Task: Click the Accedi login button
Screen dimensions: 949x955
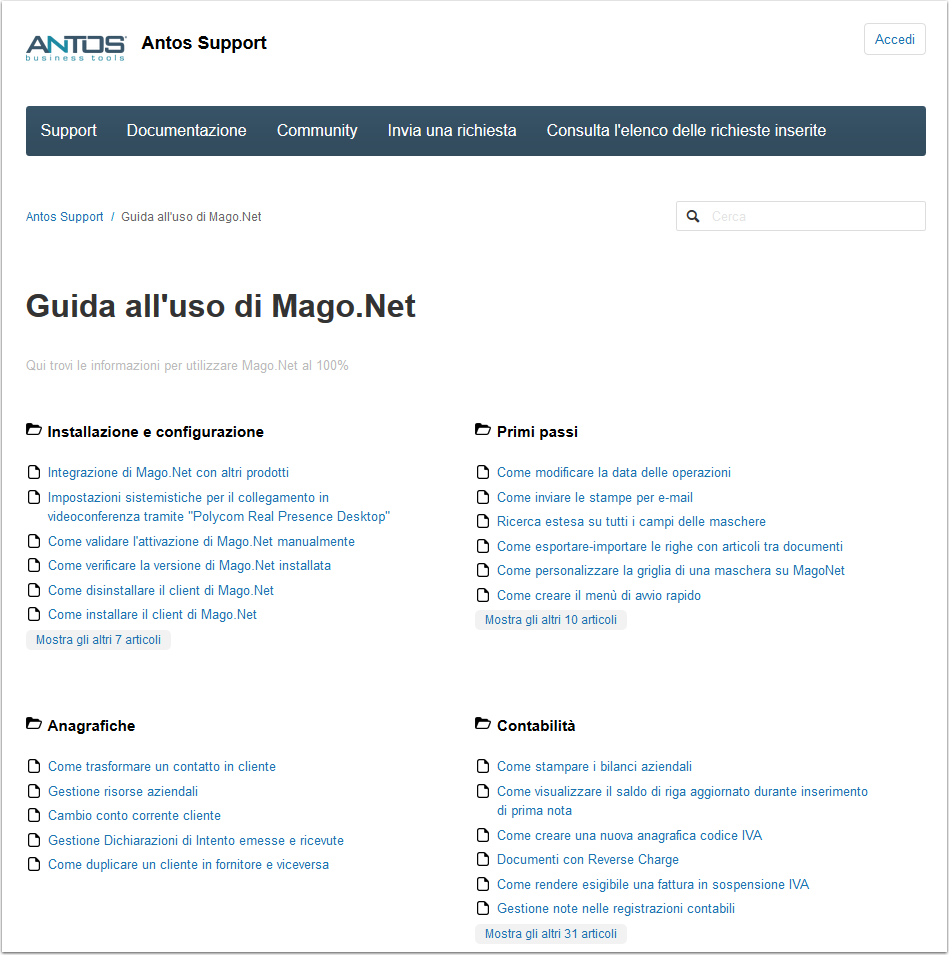Action: point(894,39)
